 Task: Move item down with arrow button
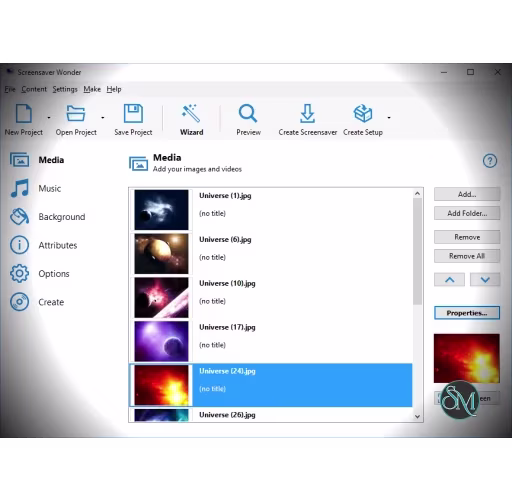485,280
